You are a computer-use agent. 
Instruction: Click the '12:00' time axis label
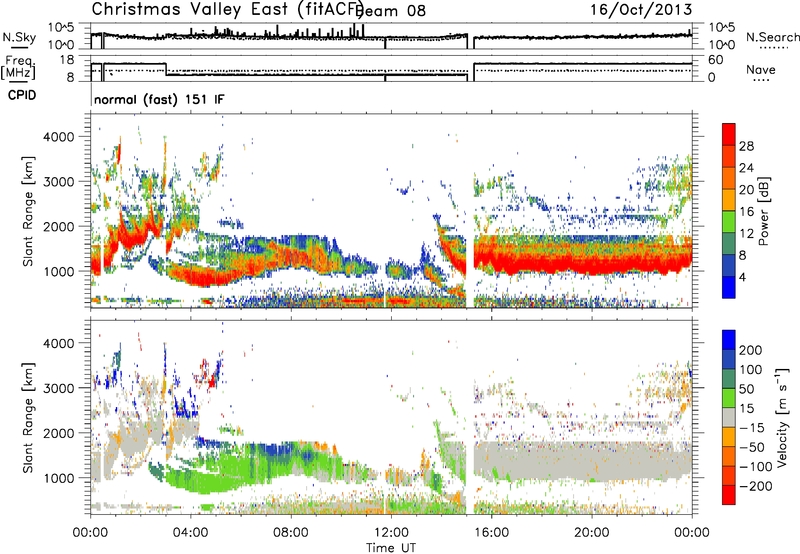tap(391, 533)
